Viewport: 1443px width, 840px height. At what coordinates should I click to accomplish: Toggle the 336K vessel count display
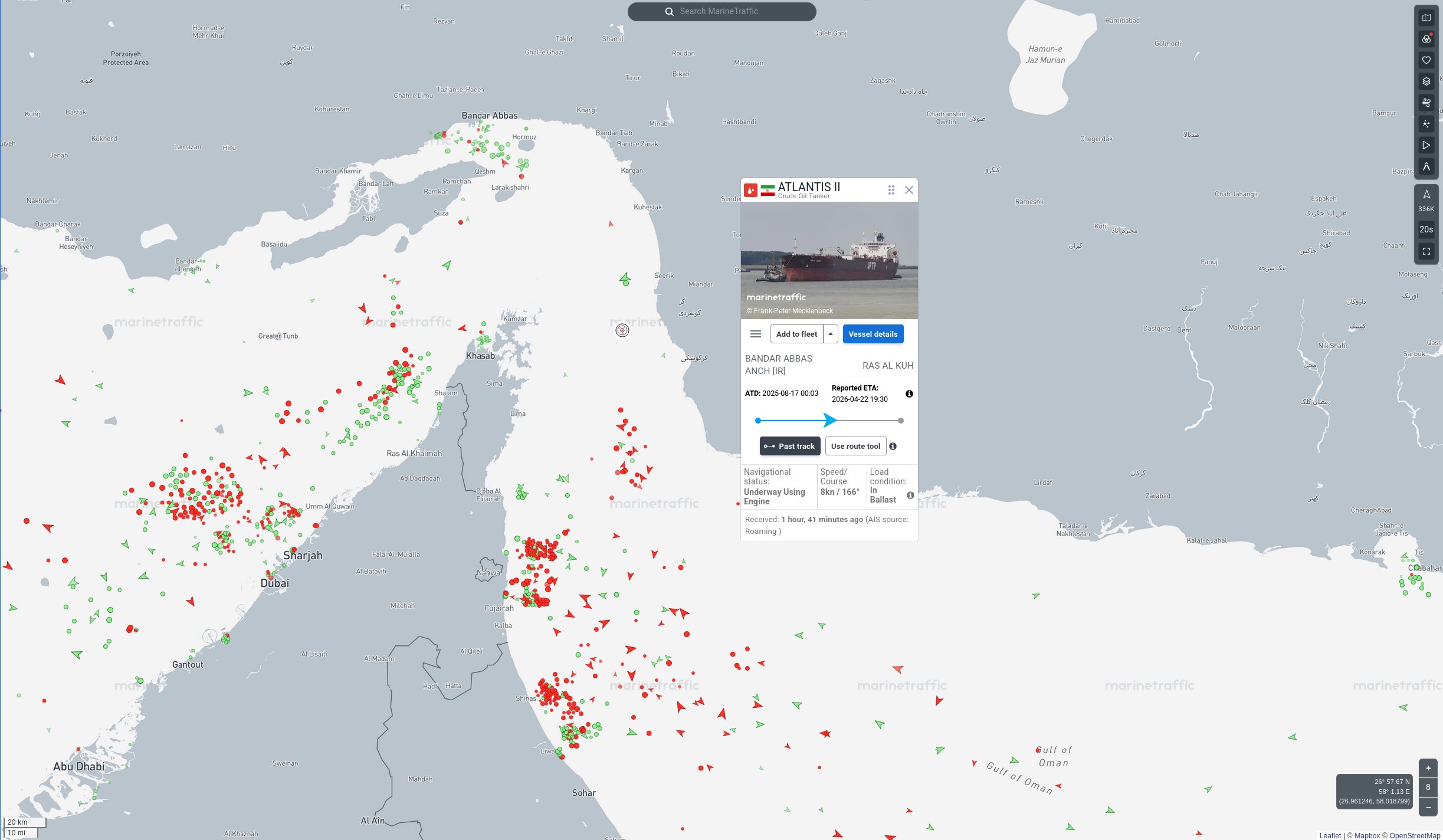[x=1426, y=200]
